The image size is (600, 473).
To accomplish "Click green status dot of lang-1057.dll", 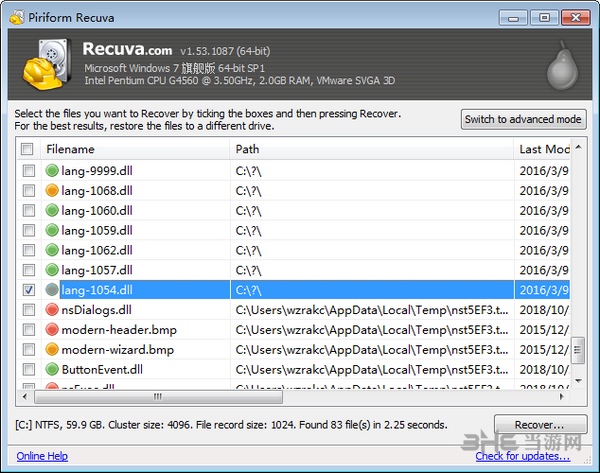I will coord(52,270).
